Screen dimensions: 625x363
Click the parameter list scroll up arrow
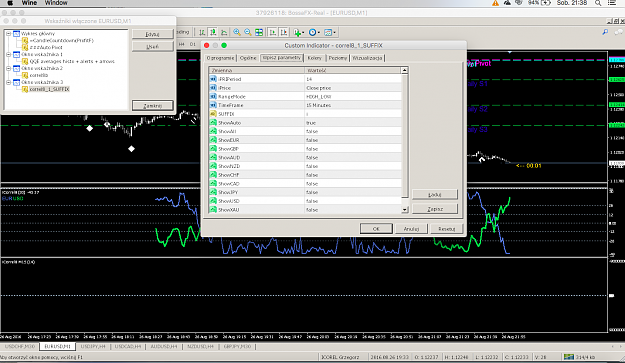click(405, 71)
